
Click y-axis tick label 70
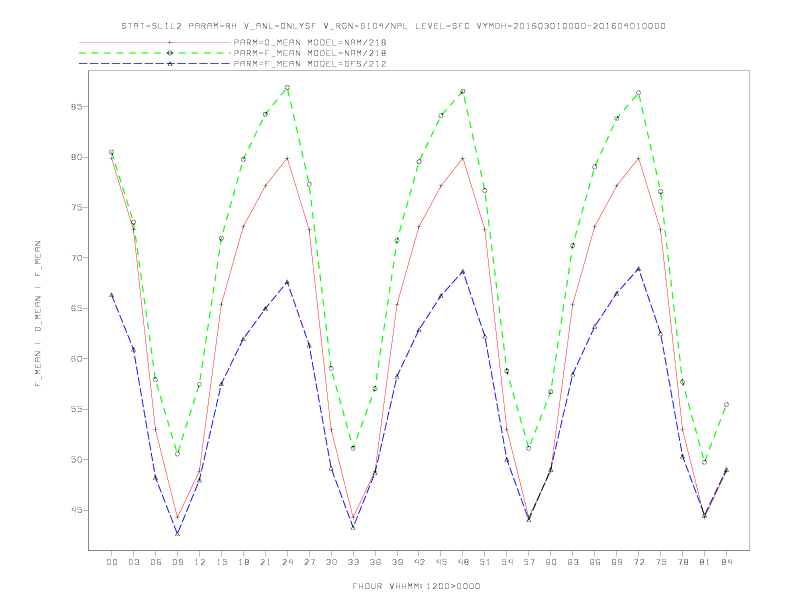[76, 258]
